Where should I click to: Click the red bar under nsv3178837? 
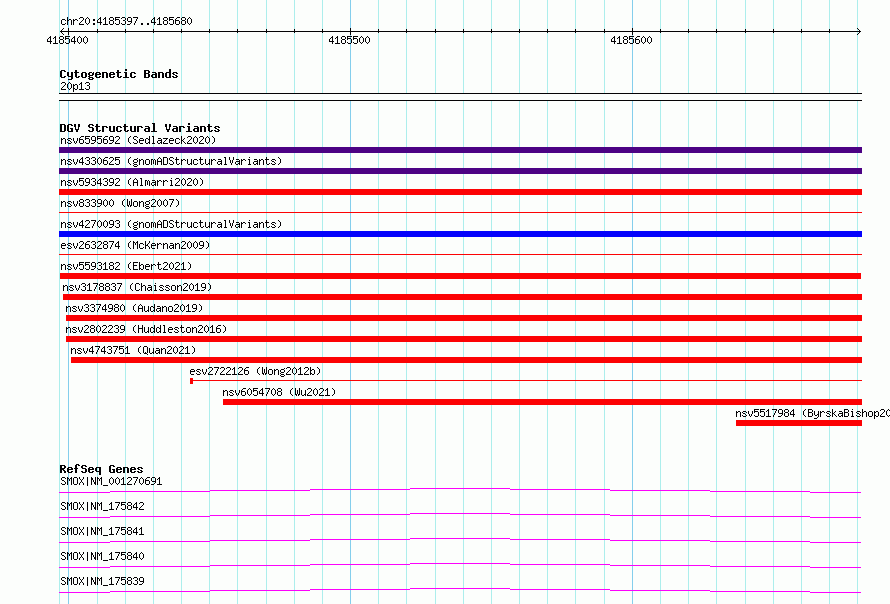(463, 297)
